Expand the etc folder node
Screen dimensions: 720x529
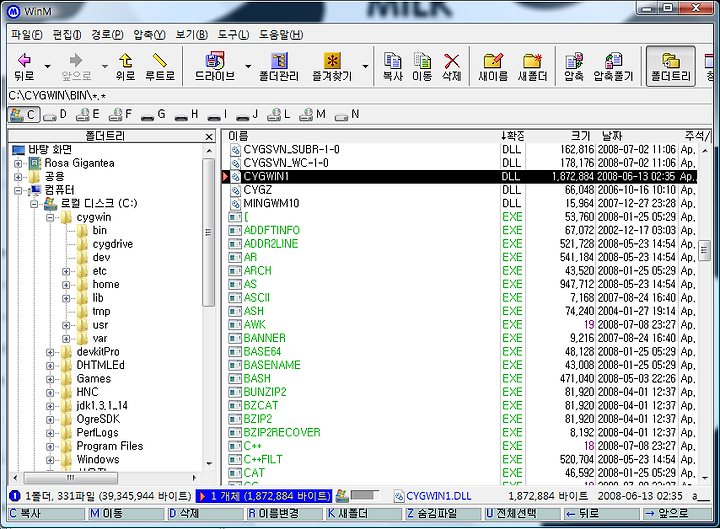tap(66, 271)
